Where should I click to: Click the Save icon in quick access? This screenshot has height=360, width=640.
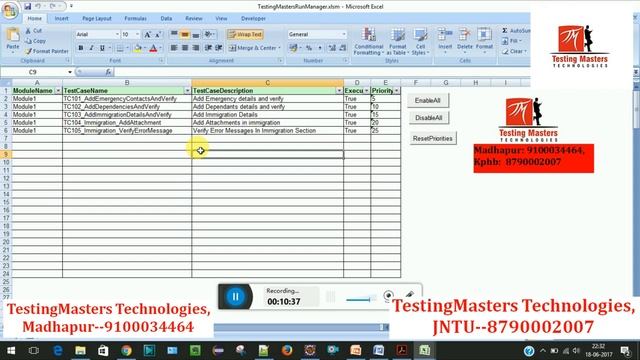click(27, 6)
